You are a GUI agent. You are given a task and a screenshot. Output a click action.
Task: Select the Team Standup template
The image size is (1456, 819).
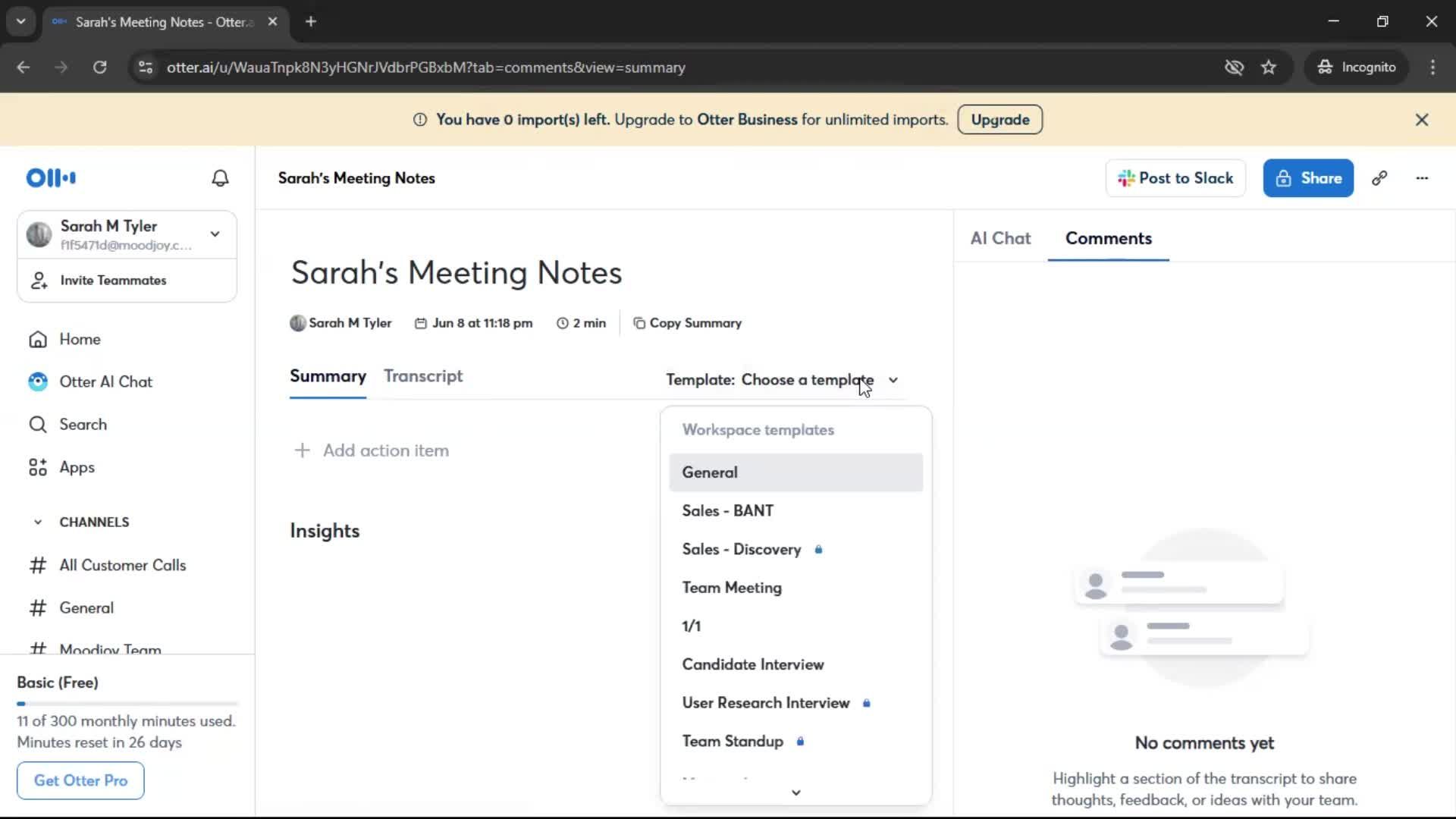pos(795,742)
